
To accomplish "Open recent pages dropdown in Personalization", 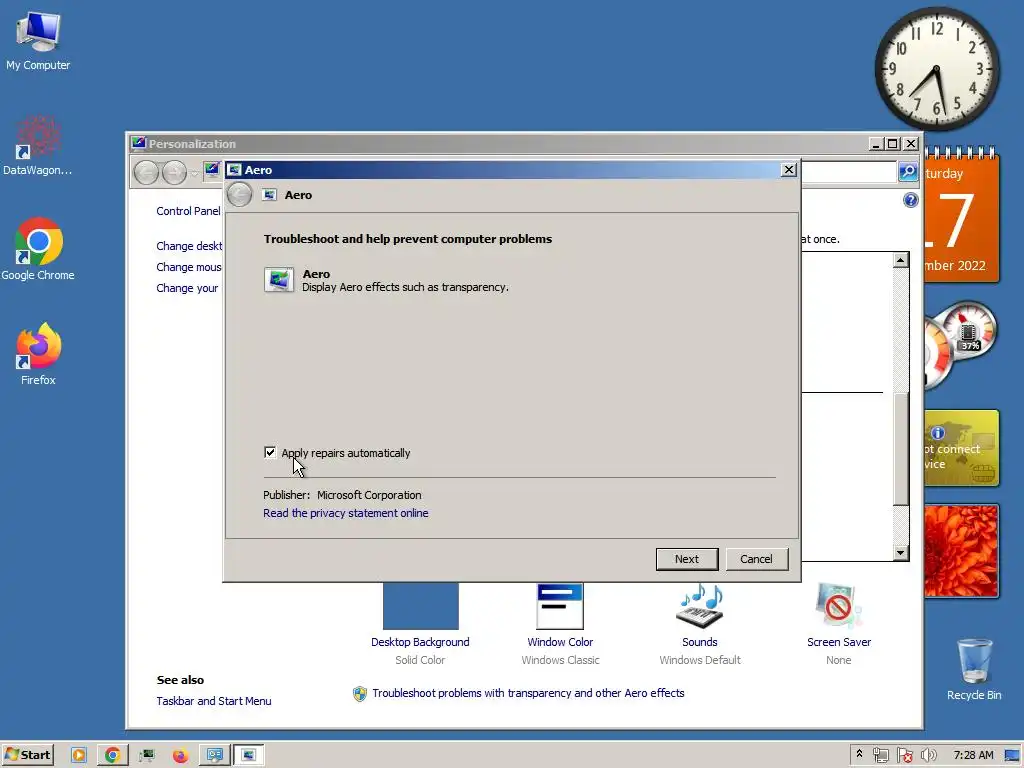I will coord(195,173).
